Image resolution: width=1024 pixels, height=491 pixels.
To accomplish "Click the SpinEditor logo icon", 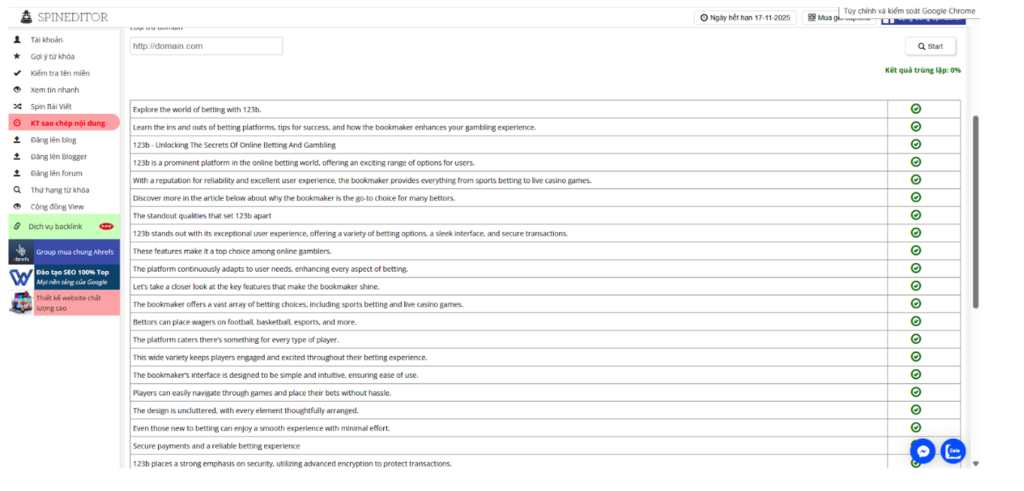I will point(27,17).
